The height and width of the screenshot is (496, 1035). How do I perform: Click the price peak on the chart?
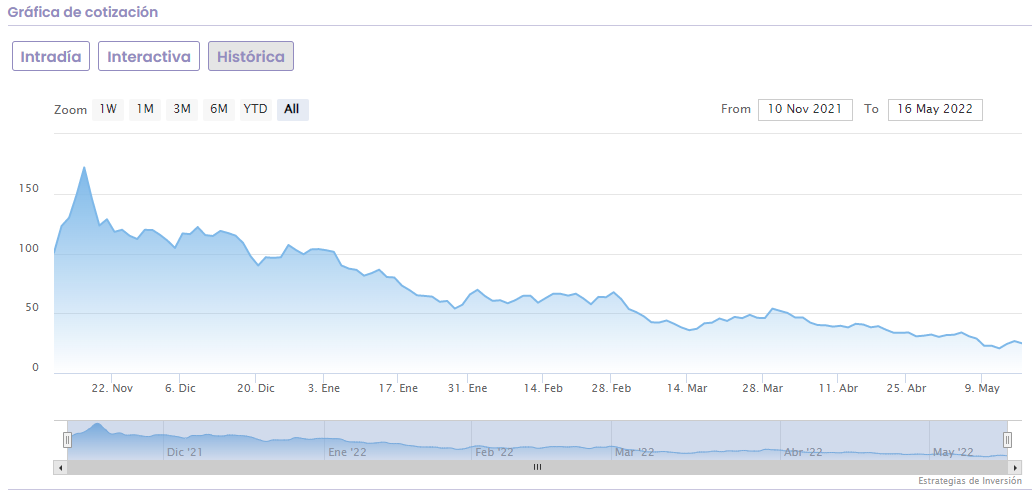[x=84, y=167]
